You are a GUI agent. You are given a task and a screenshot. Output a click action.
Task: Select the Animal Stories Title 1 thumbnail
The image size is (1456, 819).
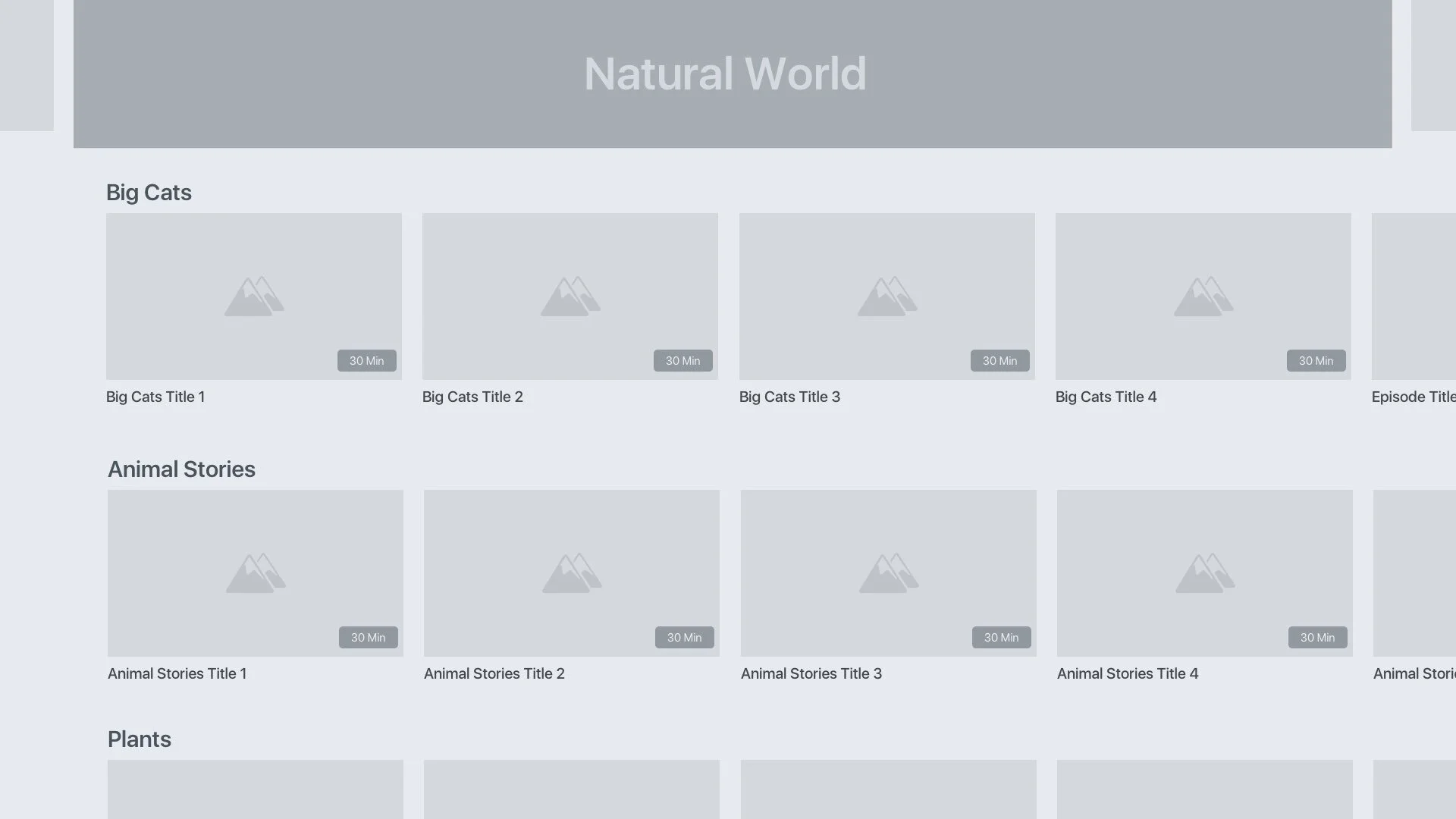click(256, 573)
